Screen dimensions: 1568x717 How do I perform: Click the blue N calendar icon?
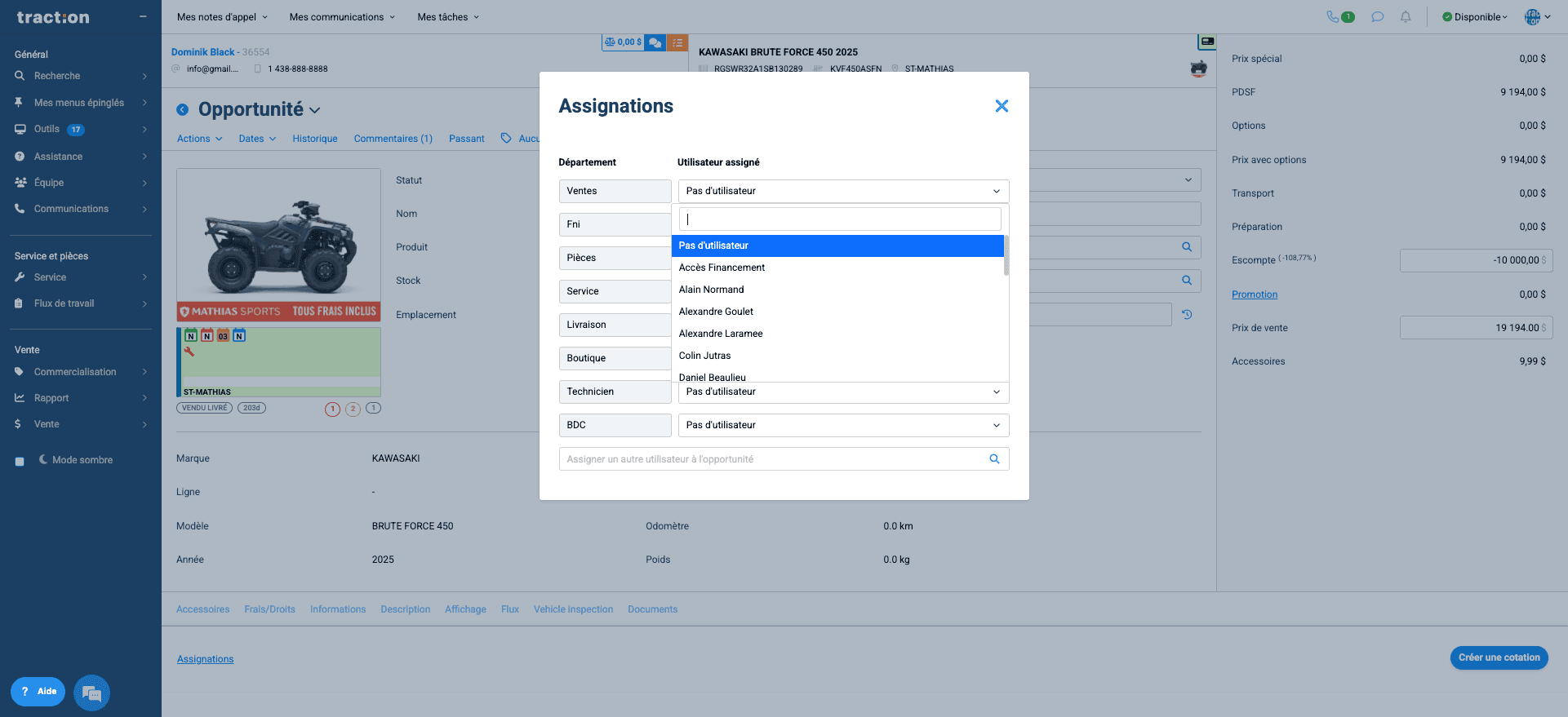pos(239,335)
